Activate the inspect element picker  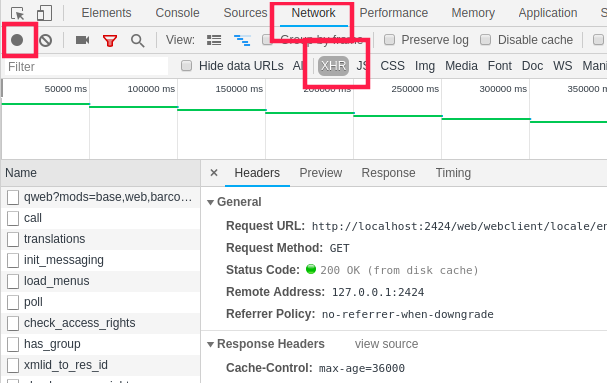(17, 14)
